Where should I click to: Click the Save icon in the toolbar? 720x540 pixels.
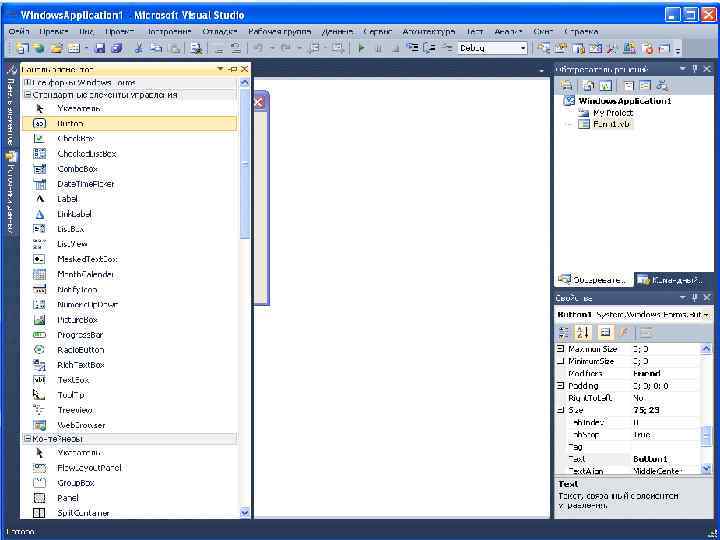[100, 48]
